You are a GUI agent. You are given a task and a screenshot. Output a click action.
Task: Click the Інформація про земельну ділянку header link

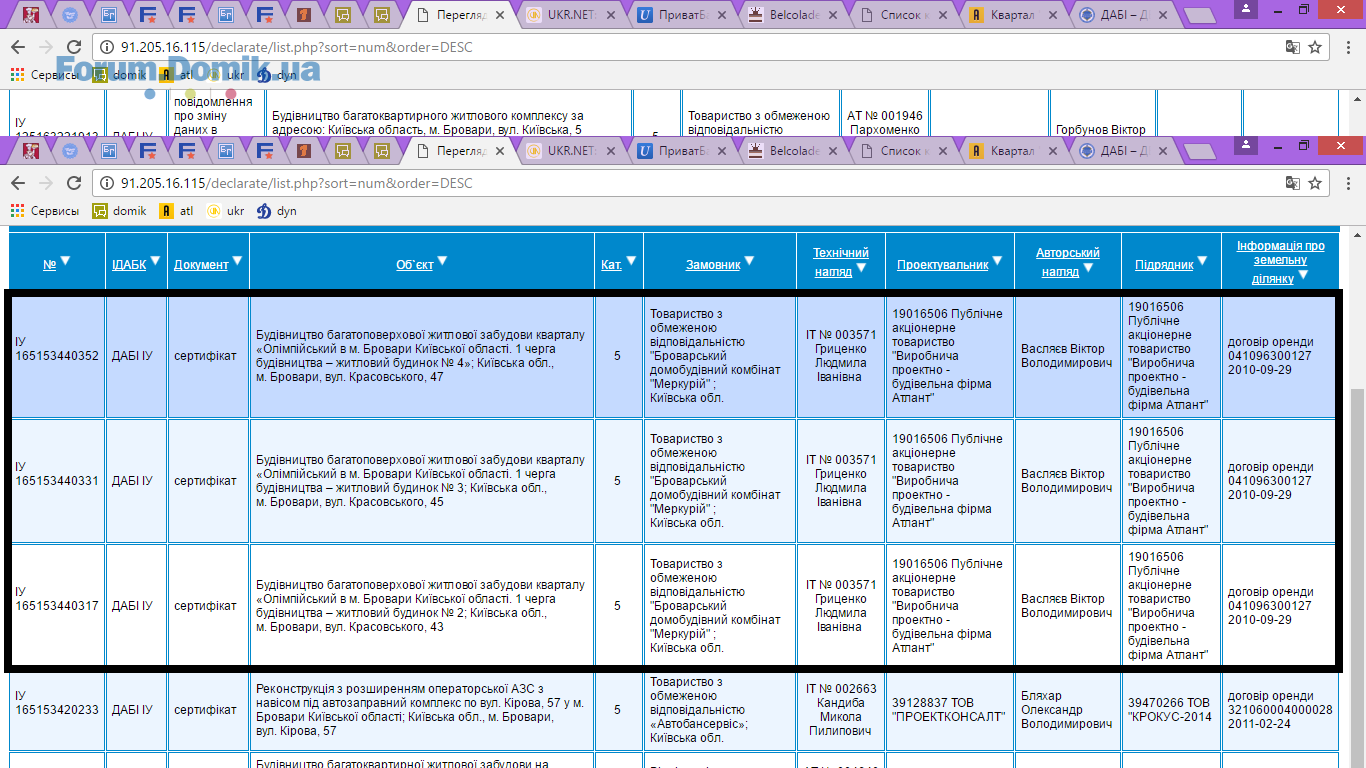[1280, 261]
